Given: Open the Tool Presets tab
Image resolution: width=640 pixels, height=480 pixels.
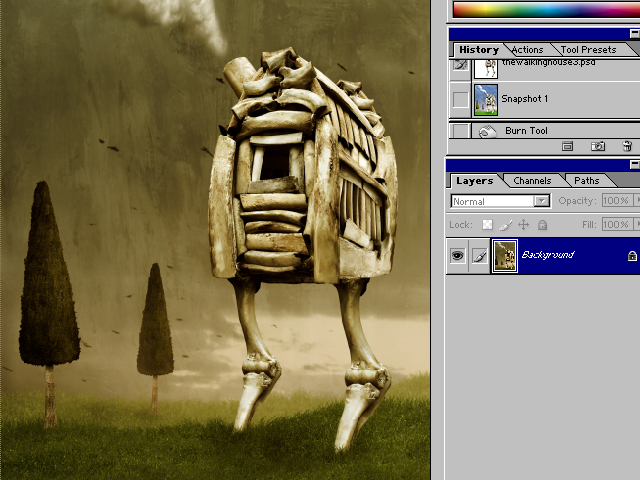Looking at the screenshot, I should (x=588, y=50).
